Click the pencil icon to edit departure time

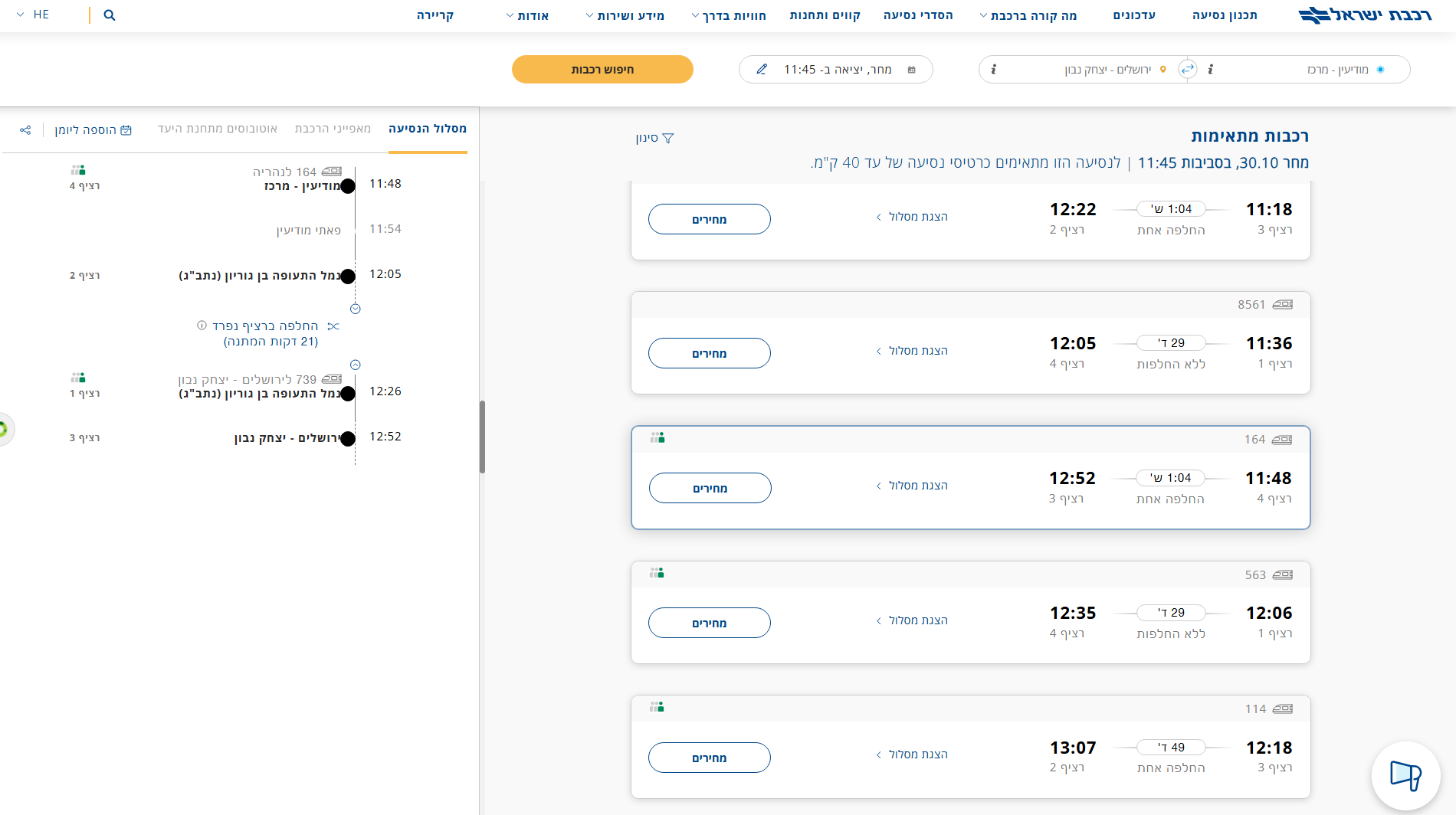click(x=761, y=69)
